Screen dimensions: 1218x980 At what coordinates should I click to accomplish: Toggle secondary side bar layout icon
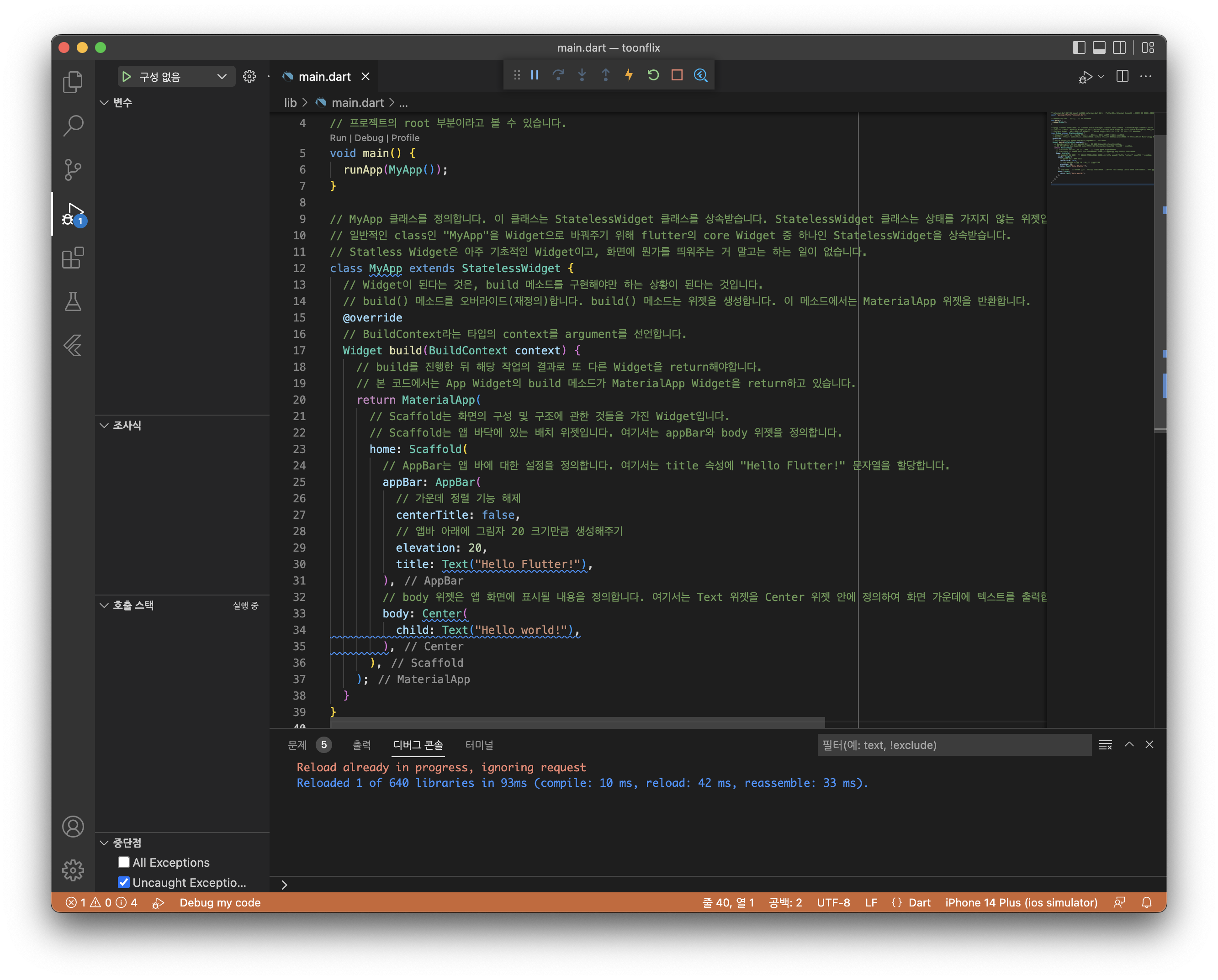pyautogui.click(x=1119, y=47)
